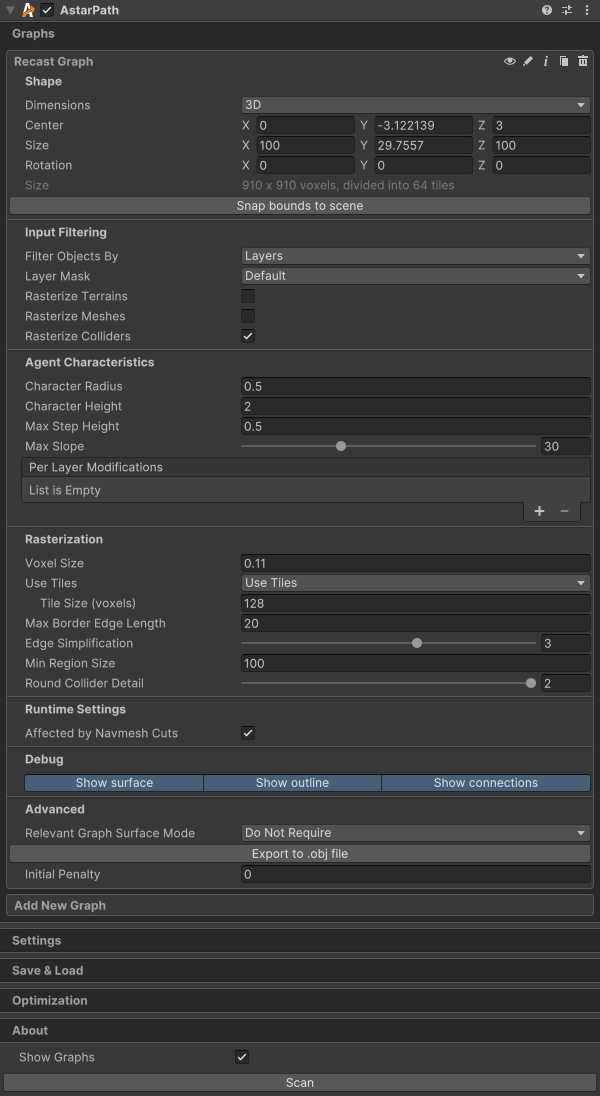Image resolution: width=600 pixels, height=1096 pixels.
Task: Collapse the AstarPath component foldout
Action: click(x=10, y=10)
